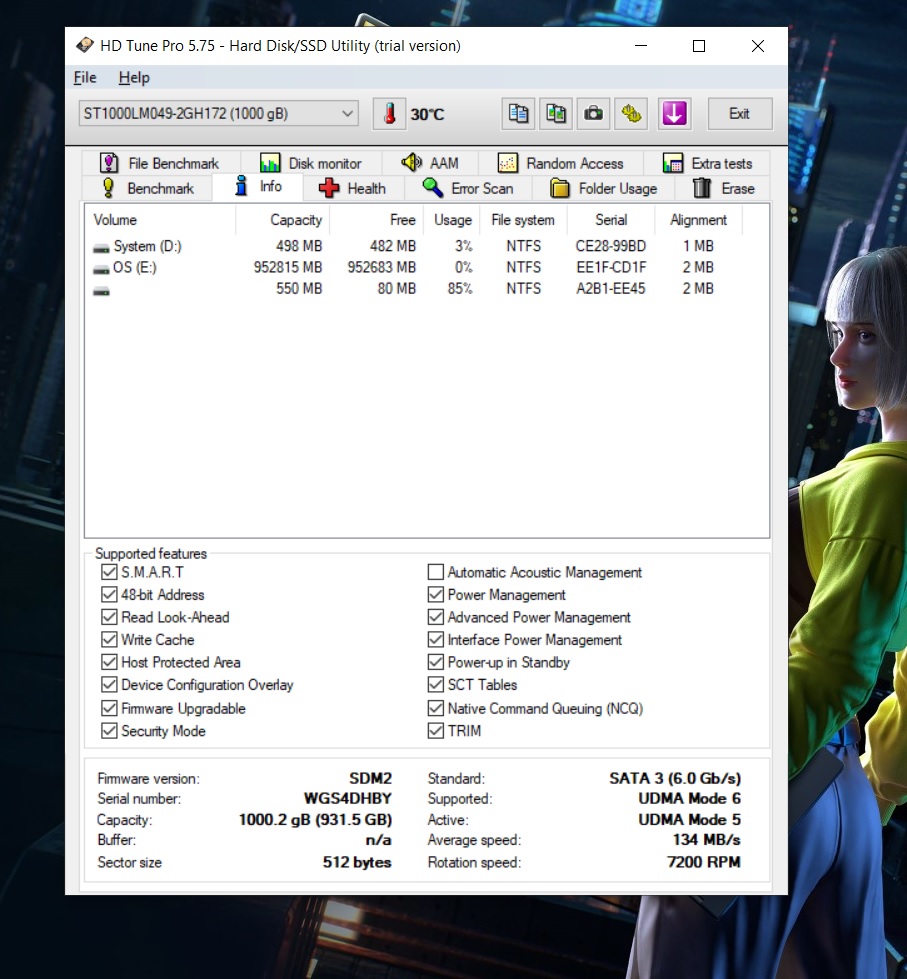Toggle the Power-up in Standby checkbox
907x979 pixels.
436,662
